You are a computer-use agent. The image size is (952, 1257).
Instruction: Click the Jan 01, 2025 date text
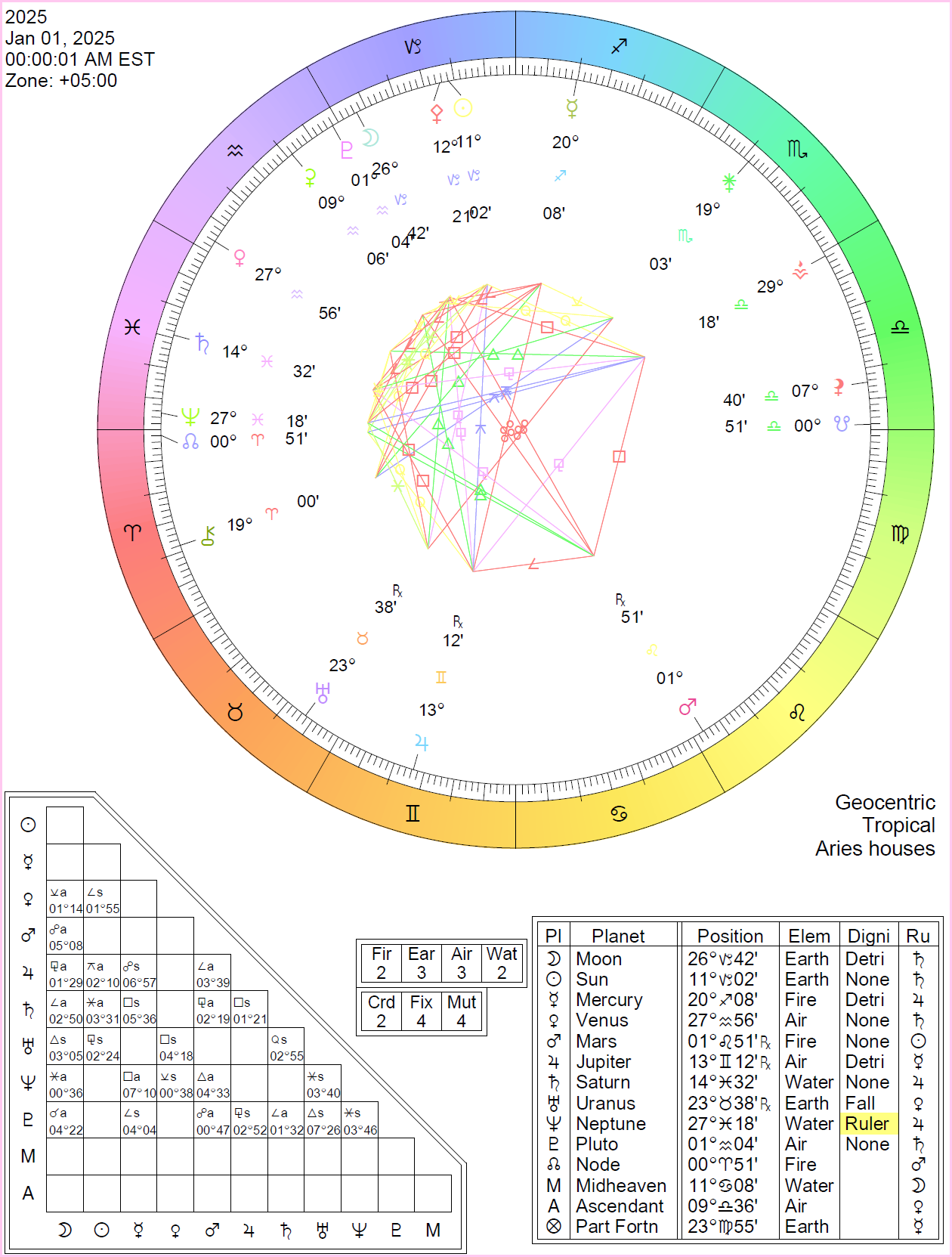coord(60,38)
